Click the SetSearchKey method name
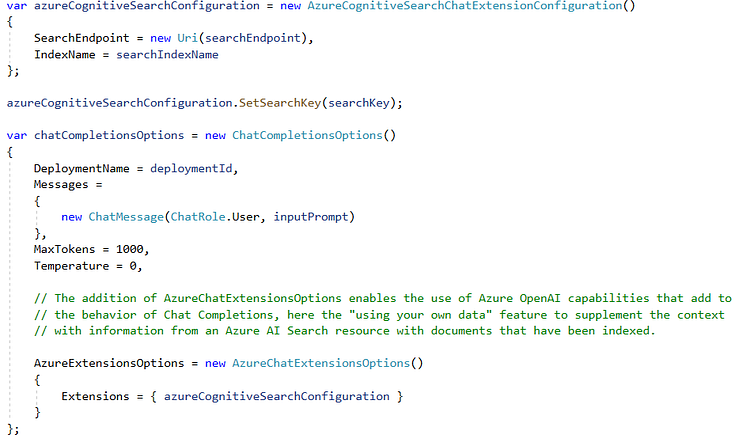Image resolution: width=735 pixels, height=441 pixels. [280, 103]
